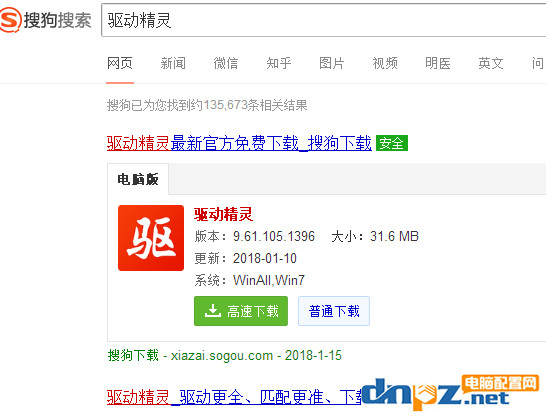The image size is (546, 417).
Task: Open the 驱动精灵_驱动更全、匹配更准 result link
Action: (234, 397)
